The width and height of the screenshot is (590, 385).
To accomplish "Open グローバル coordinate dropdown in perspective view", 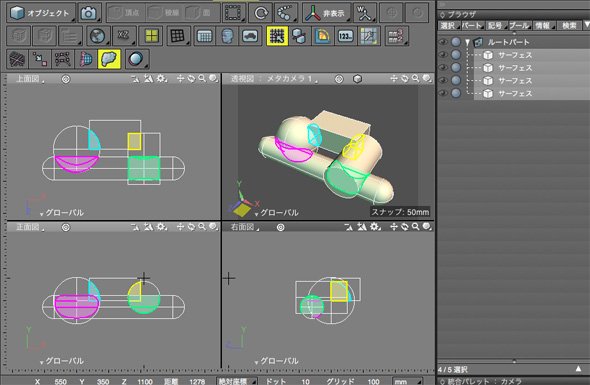I will click(x=276, y=213).
